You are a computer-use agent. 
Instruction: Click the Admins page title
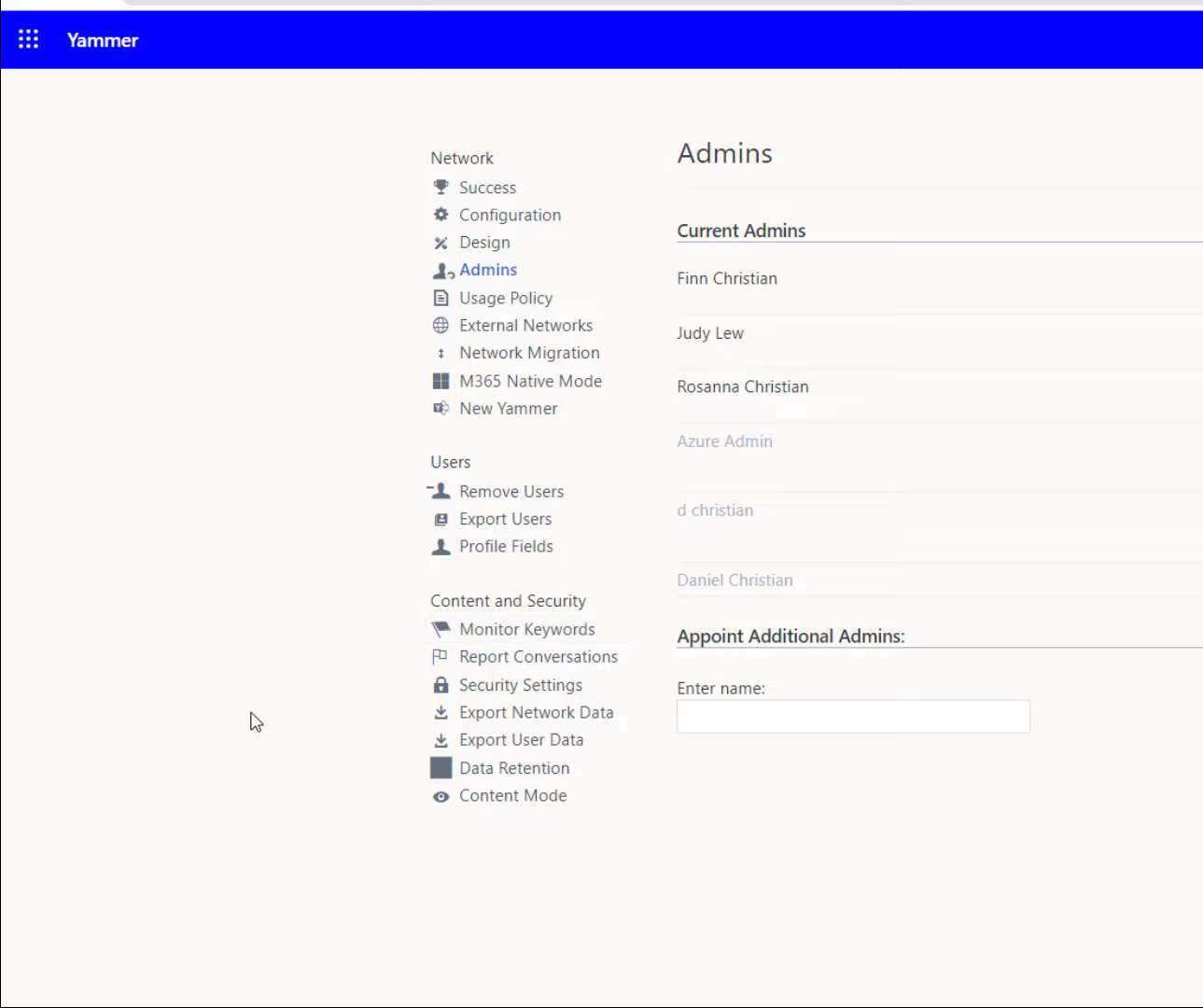(725, 153)
